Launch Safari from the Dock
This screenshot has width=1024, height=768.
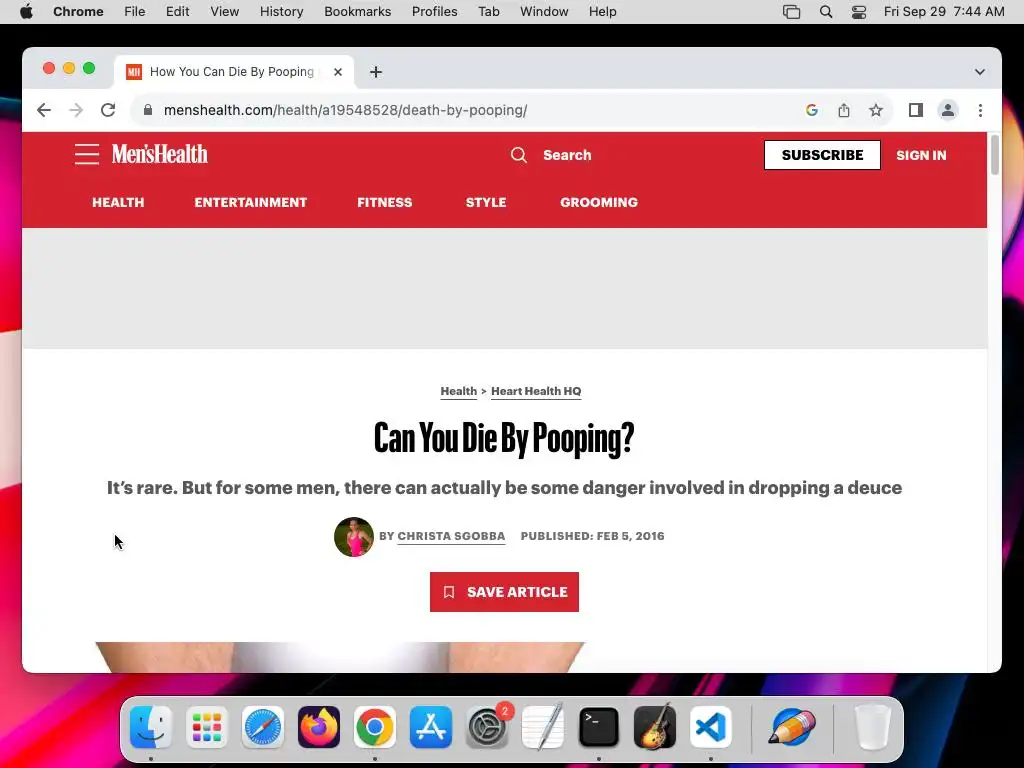pyautogui.click(x=263, y=727)
